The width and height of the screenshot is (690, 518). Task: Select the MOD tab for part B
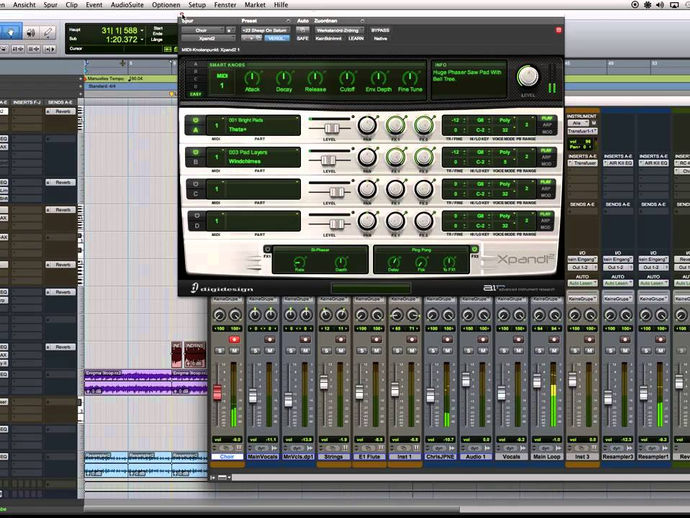547,163
